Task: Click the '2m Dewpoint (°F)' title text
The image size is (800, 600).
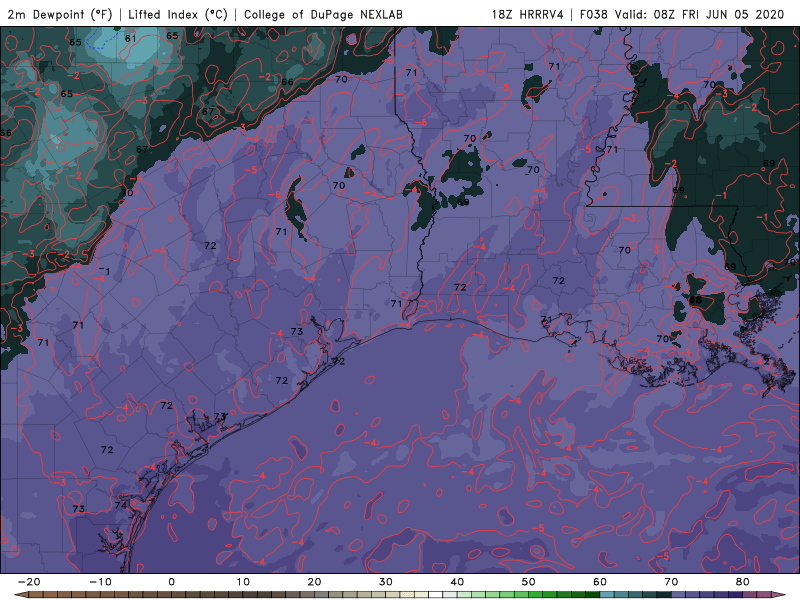Action: point(60,14)
